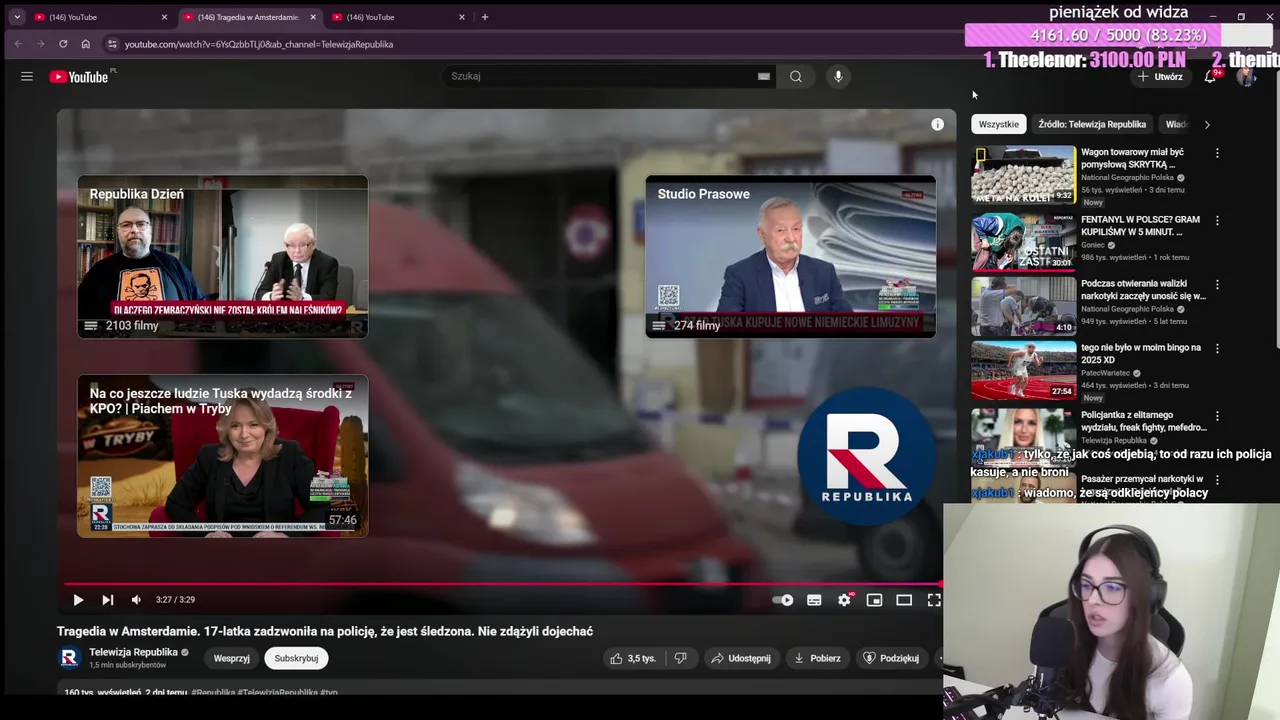This screenshot has width=1280, height=720.
Task: Click the browser address bar URL
Action: pos(259,44)
